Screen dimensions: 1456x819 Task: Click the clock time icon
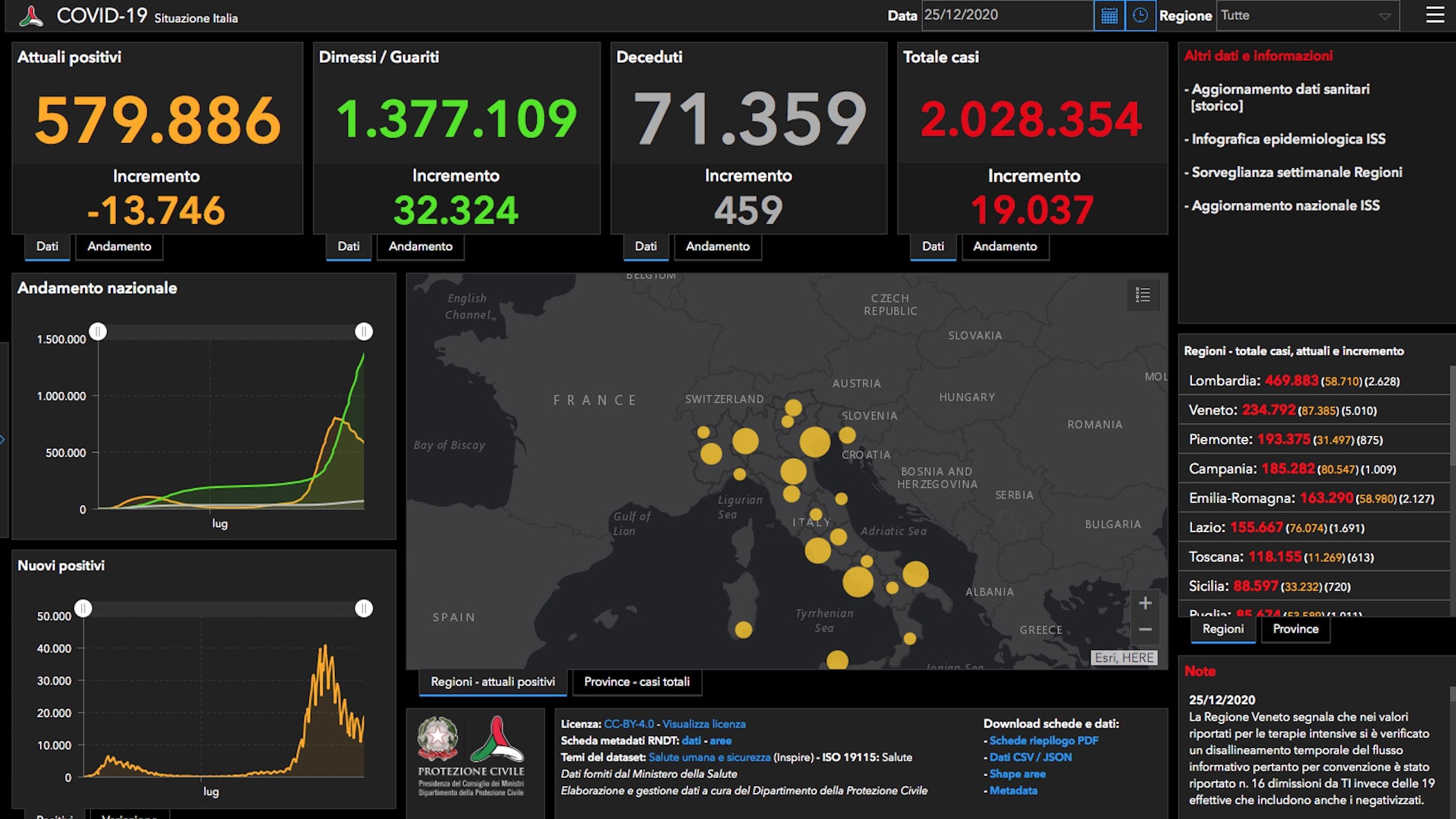tap(1140, 16)
